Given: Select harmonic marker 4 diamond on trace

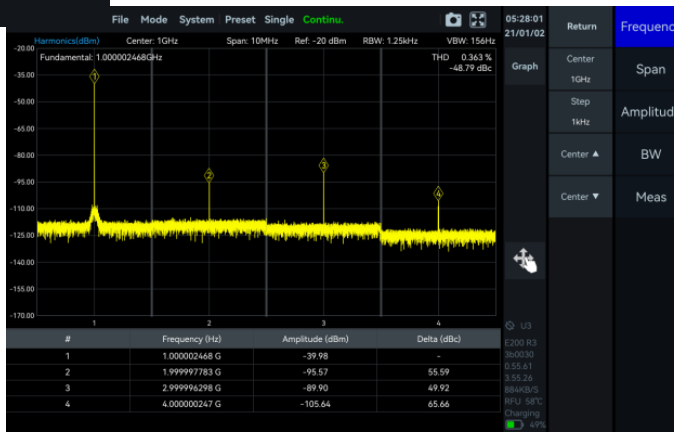Looking at the screenshot, I should pos(438,193).
